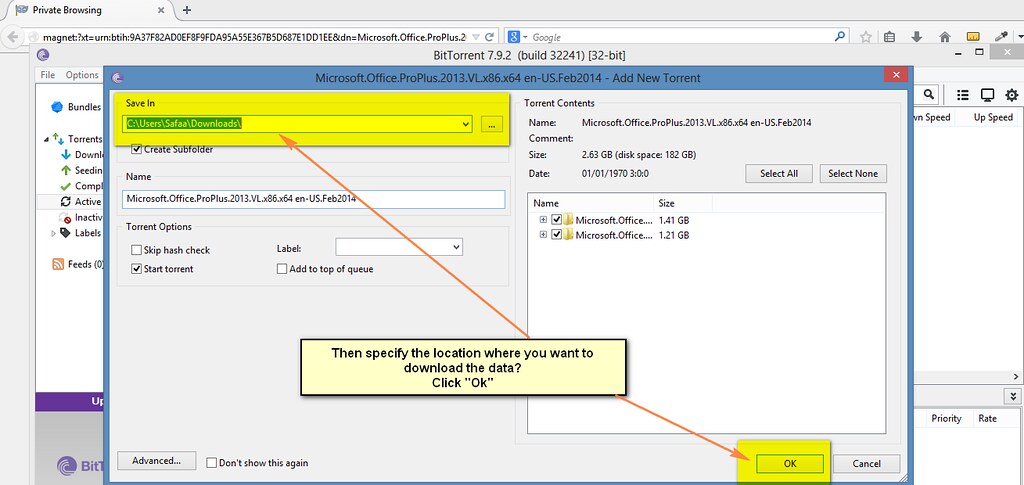Click the BitTorrent search magnifier icon
Image resolution: width=1024 pixels, height=485 pixels.
pos(929,94)
